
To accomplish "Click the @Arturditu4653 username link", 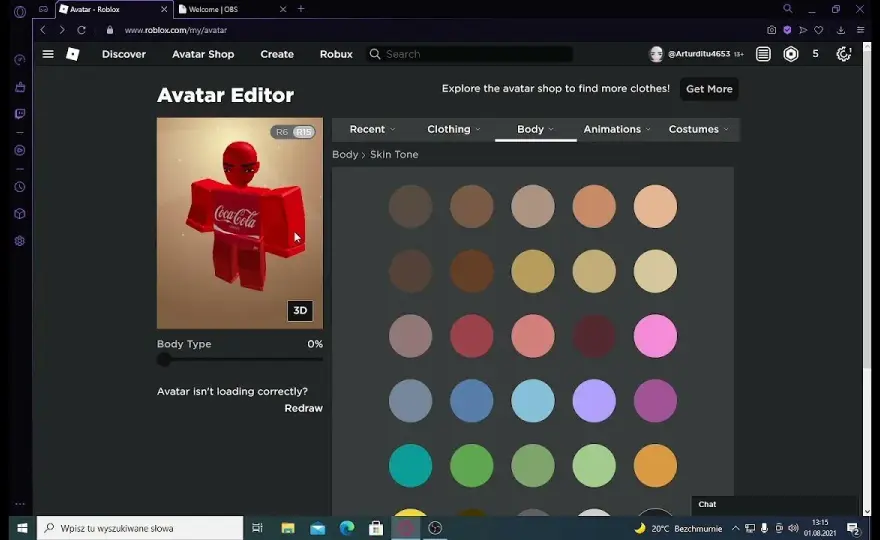I will point(699,54).
